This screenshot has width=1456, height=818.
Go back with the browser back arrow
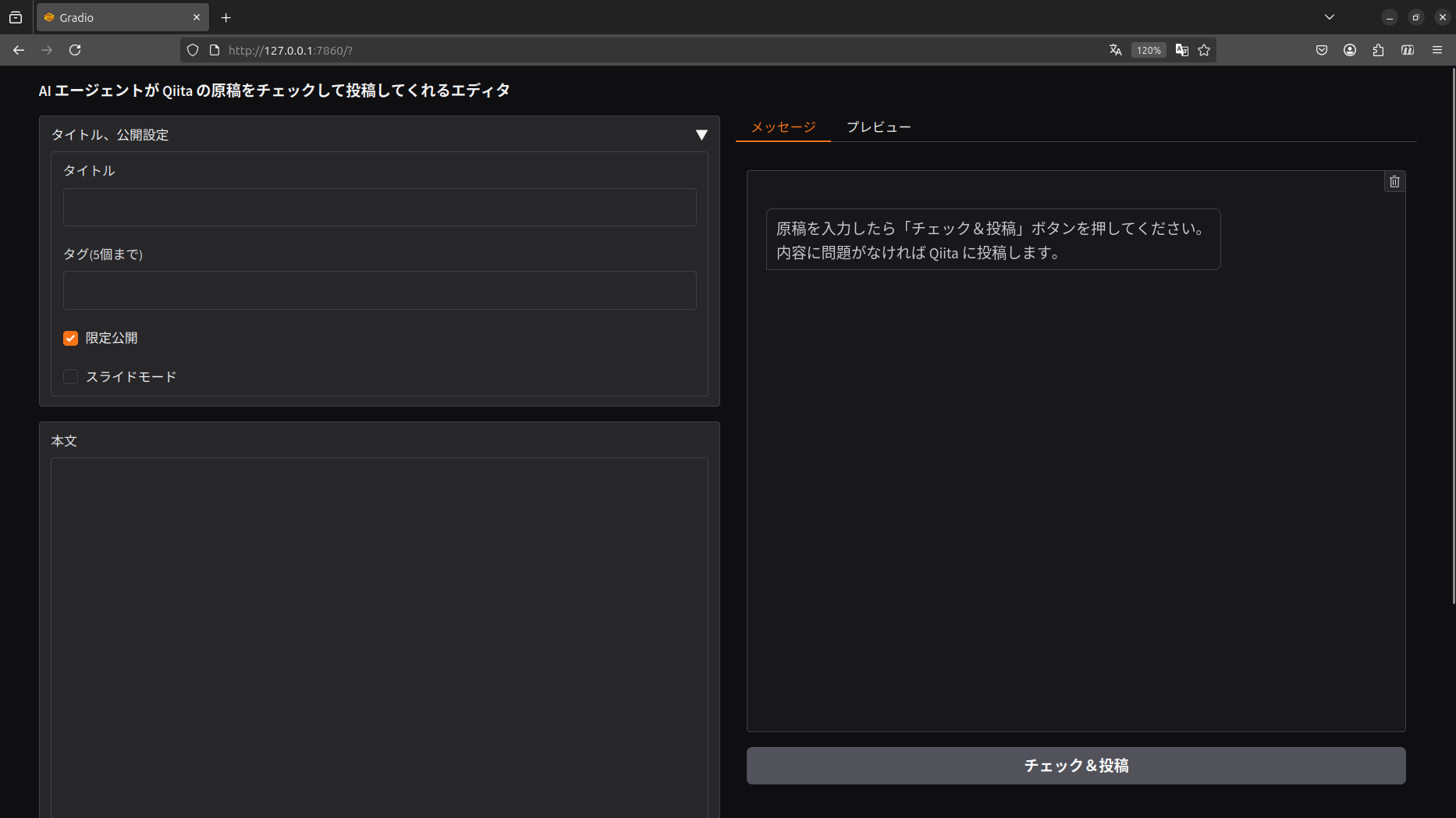coord(19,50)
